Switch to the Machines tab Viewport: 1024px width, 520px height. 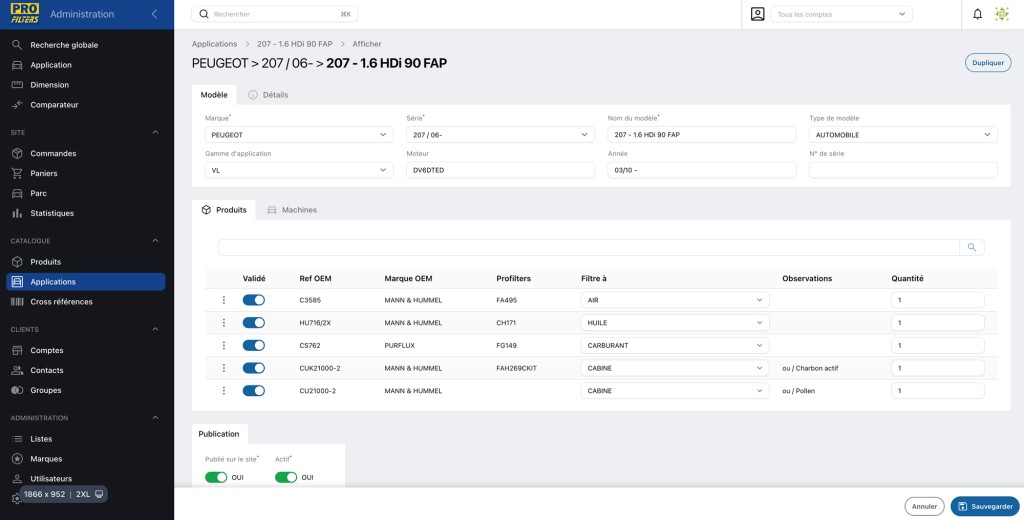point(293,210)
